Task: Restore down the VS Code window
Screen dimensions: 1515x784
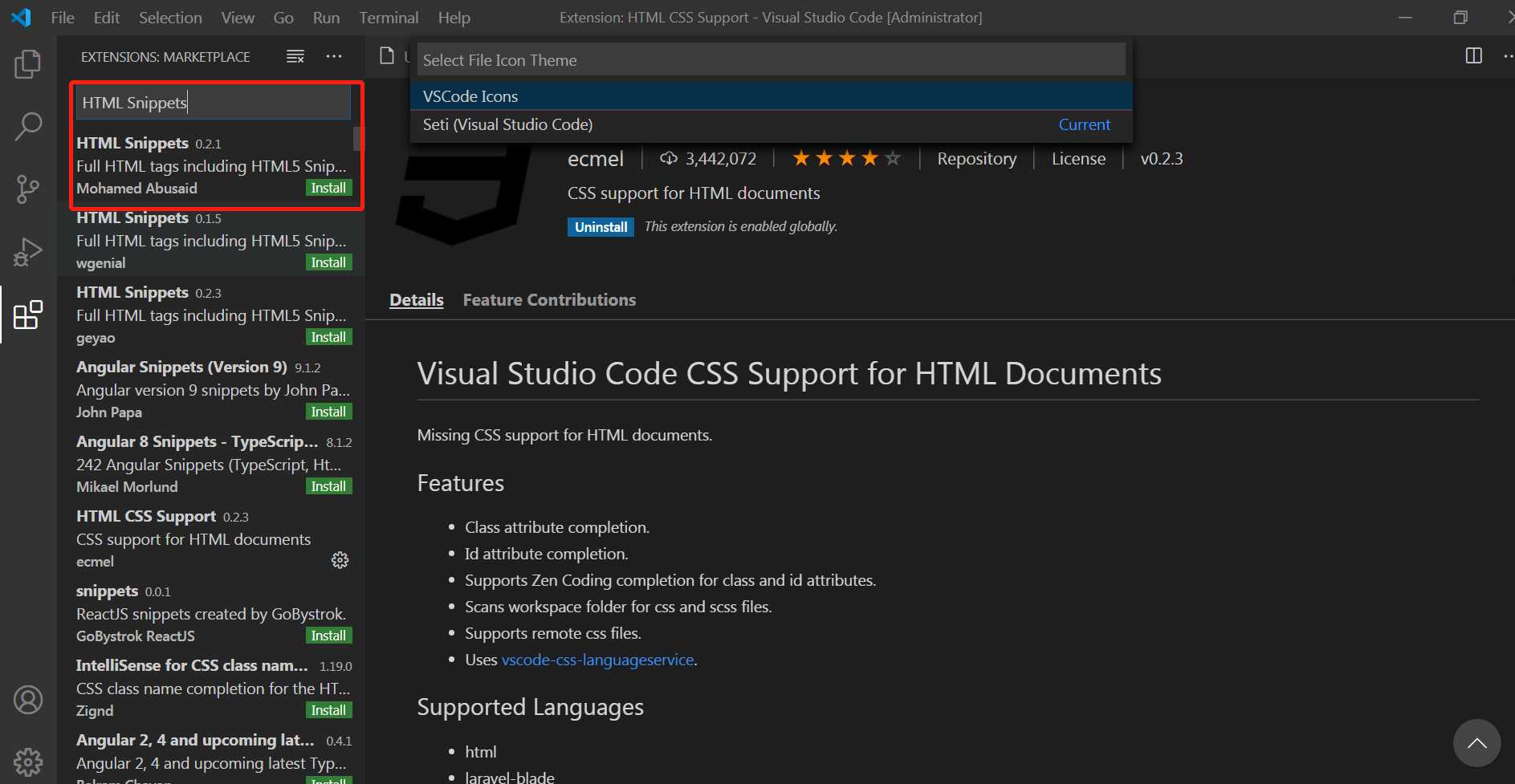Action: pyautogui.click(x=1460, y=17)
